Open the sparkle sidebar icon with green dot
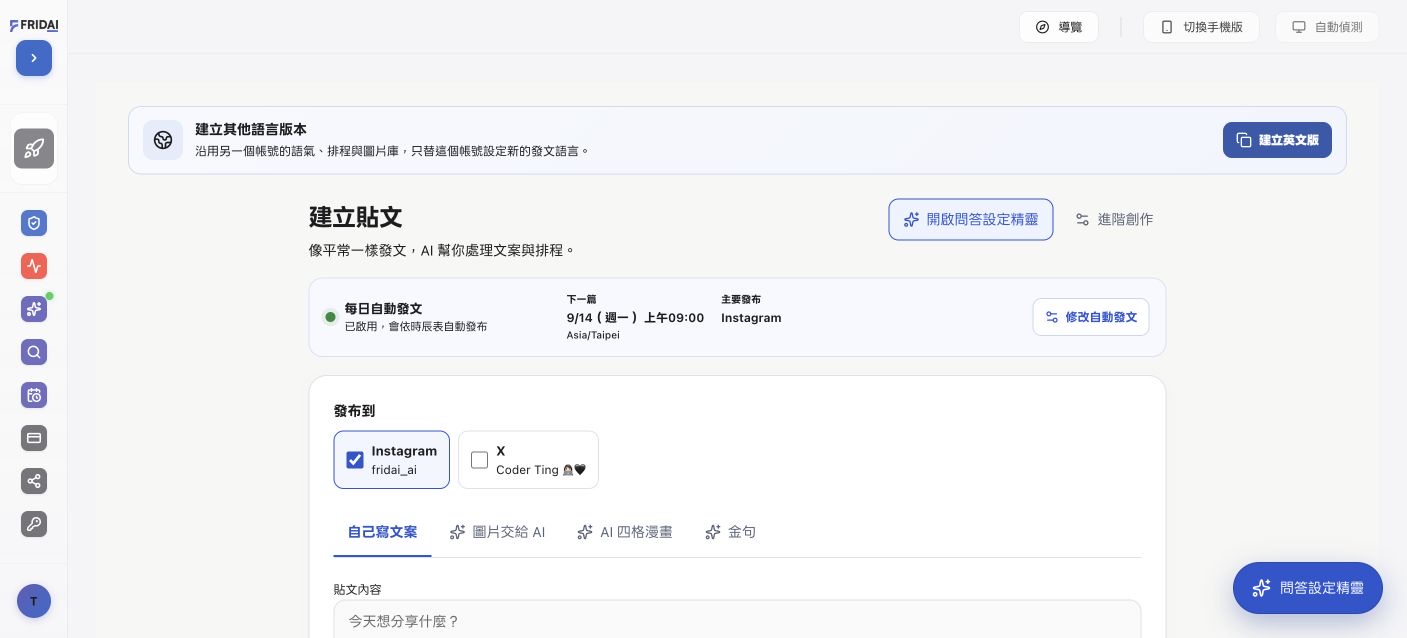The width and height of the screenshot is (1407, 638). 34,309
